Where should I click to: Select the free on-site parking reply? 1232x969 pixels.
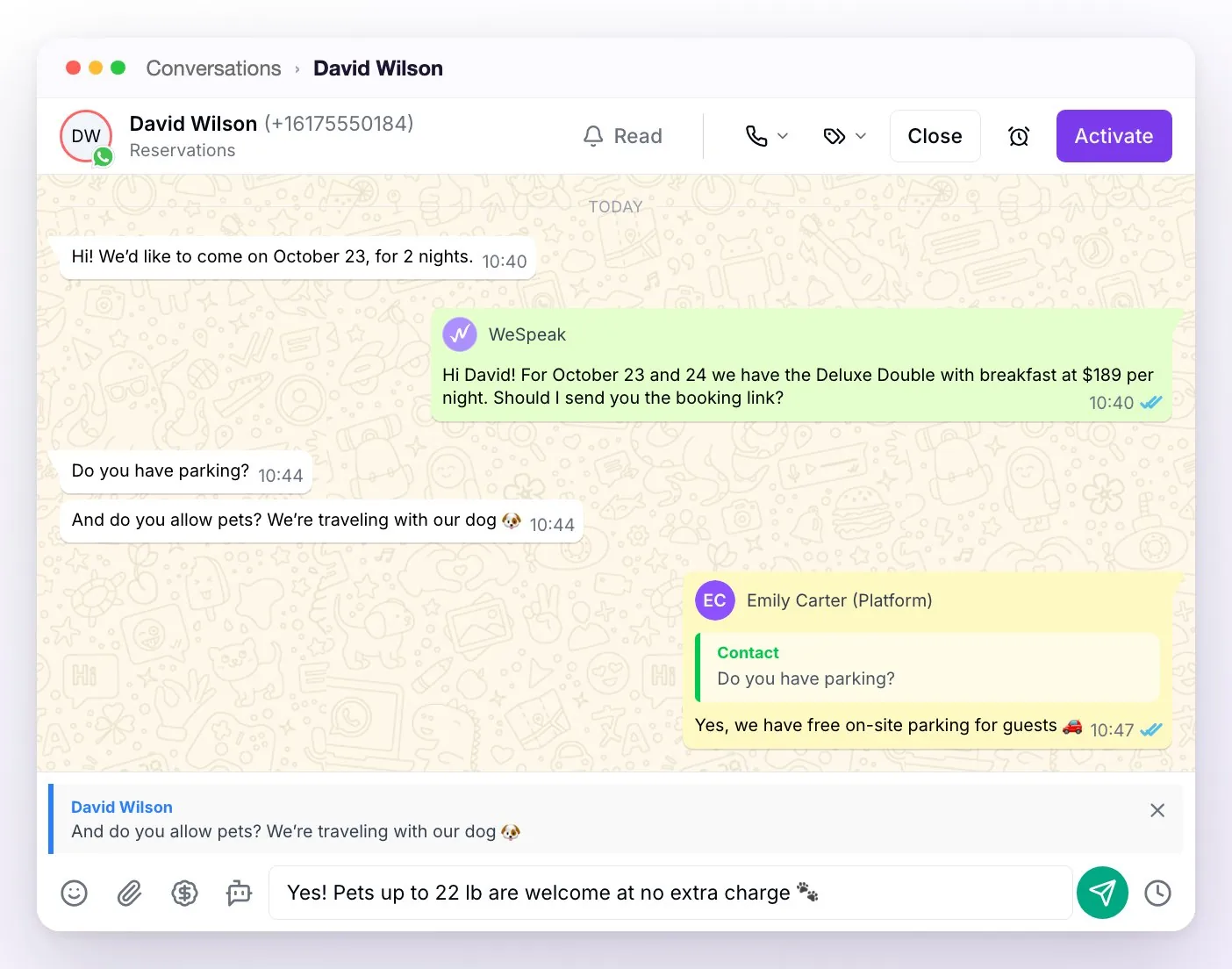click(x=888, y=726)
